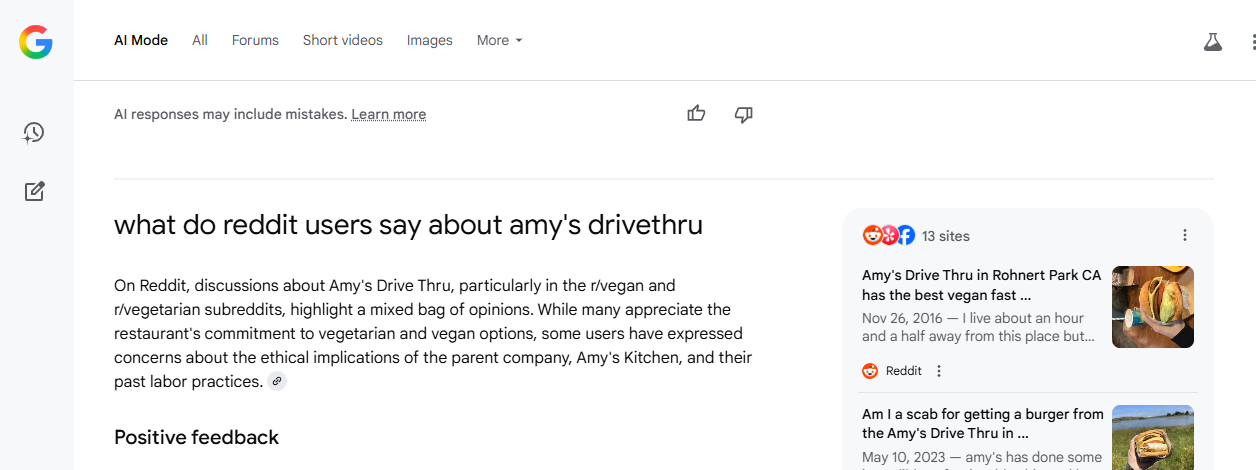Image resolution: width=1256 pixels, height=470 pixels.
Task: Open AI Mode history icon
Action: (35, 133)
